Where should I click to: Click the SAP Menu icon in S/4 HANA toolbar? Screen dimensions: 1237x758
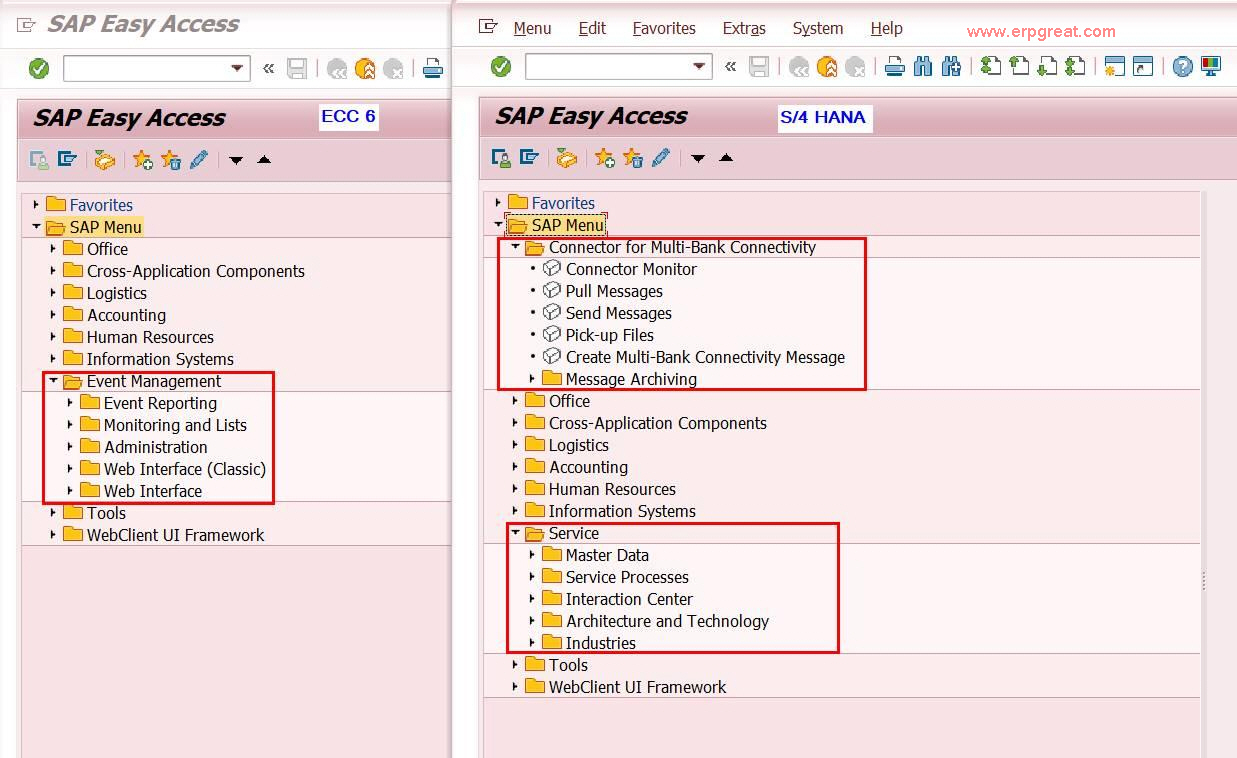coord(529,158)
